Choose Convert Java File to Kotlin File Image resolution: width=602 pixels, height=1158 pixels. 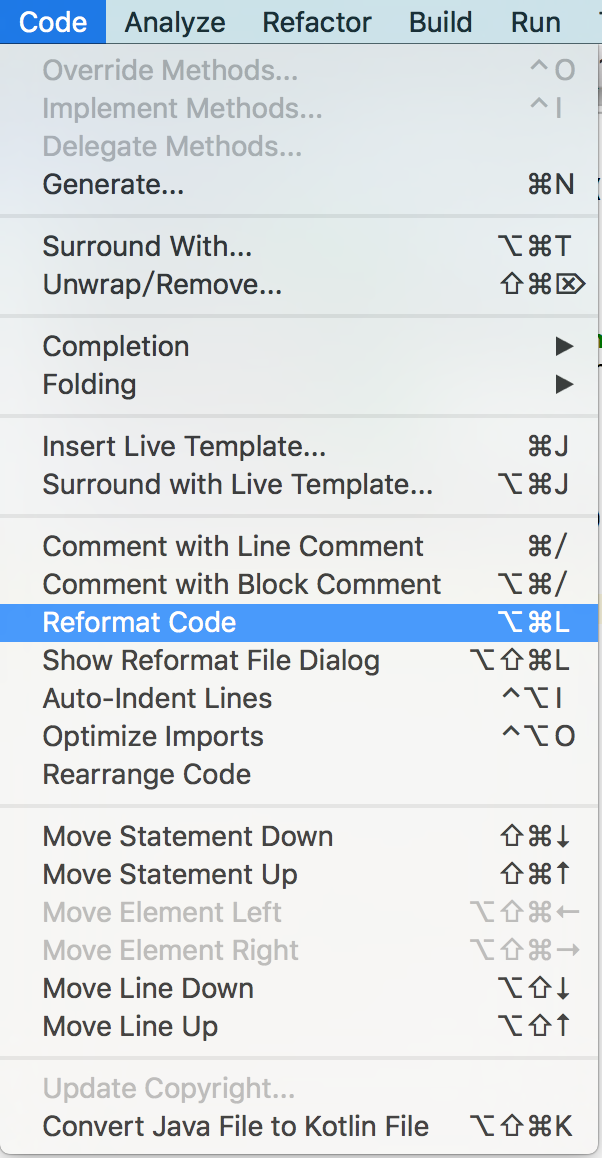pos(235,1126)
